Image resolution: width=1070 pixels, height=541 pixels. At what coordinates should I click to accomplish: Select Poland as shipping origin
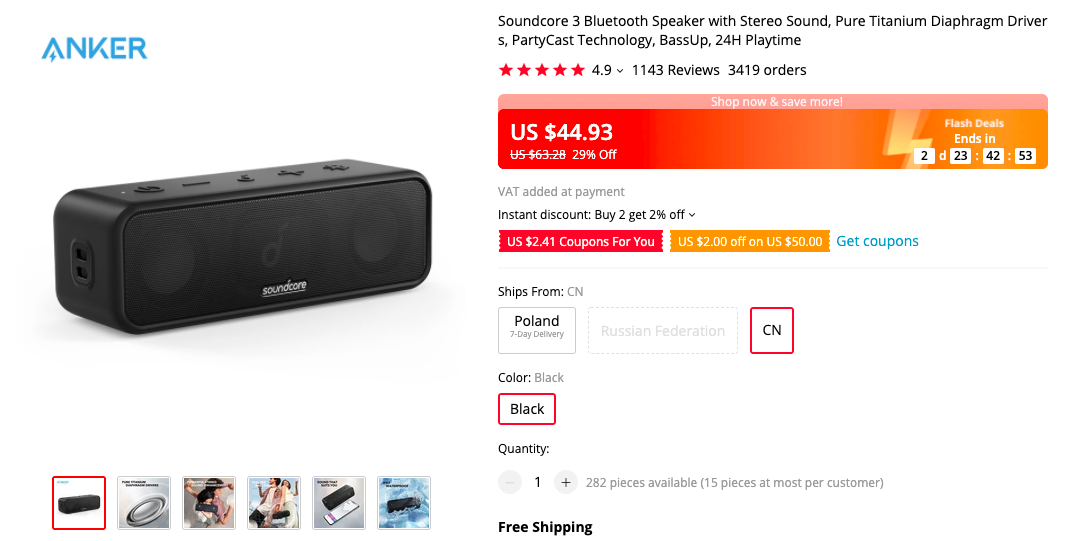pyautogui.click(x=537, y=330)
